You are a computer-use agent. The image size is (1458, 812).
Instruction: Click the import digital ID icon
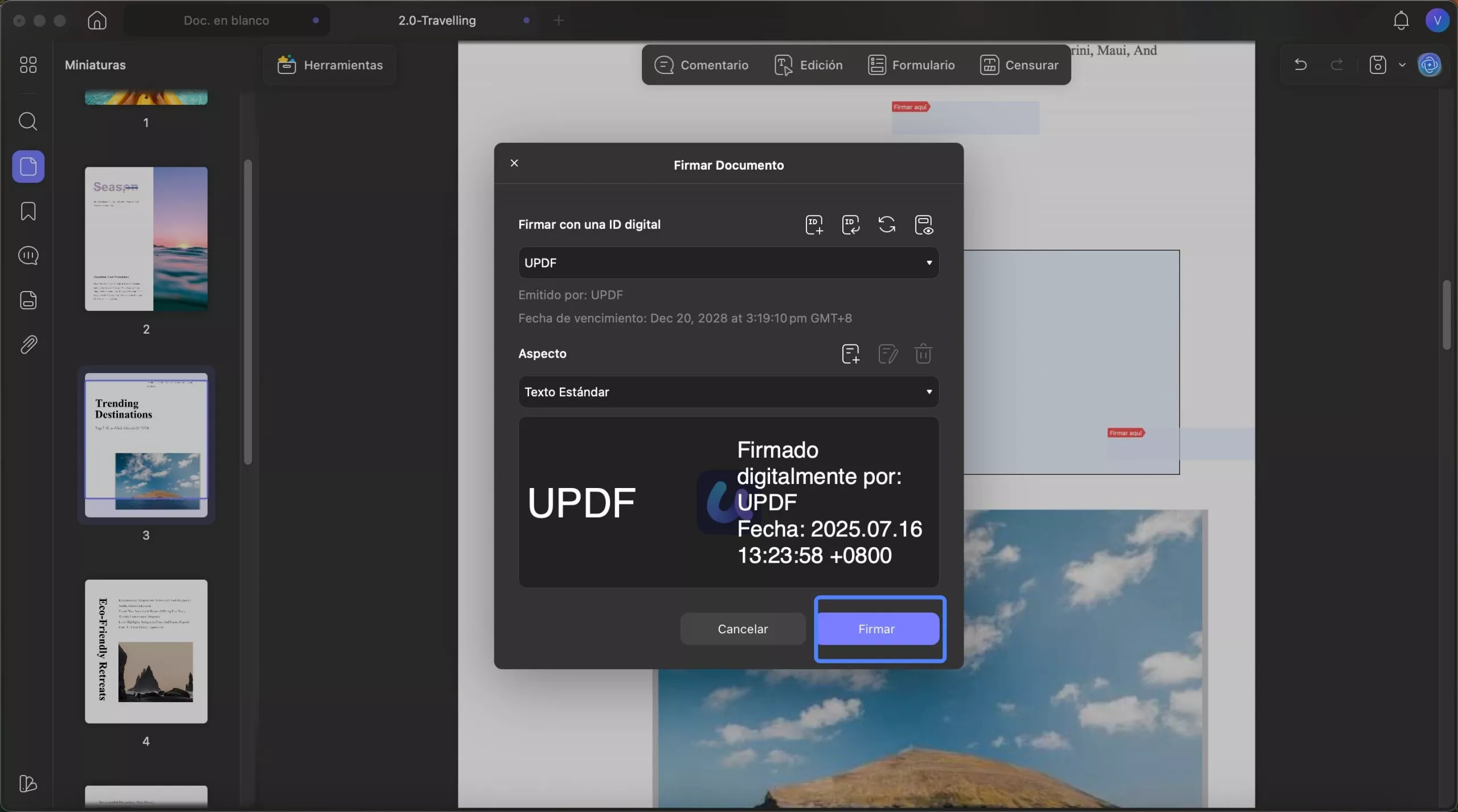(x=850, y=225)
